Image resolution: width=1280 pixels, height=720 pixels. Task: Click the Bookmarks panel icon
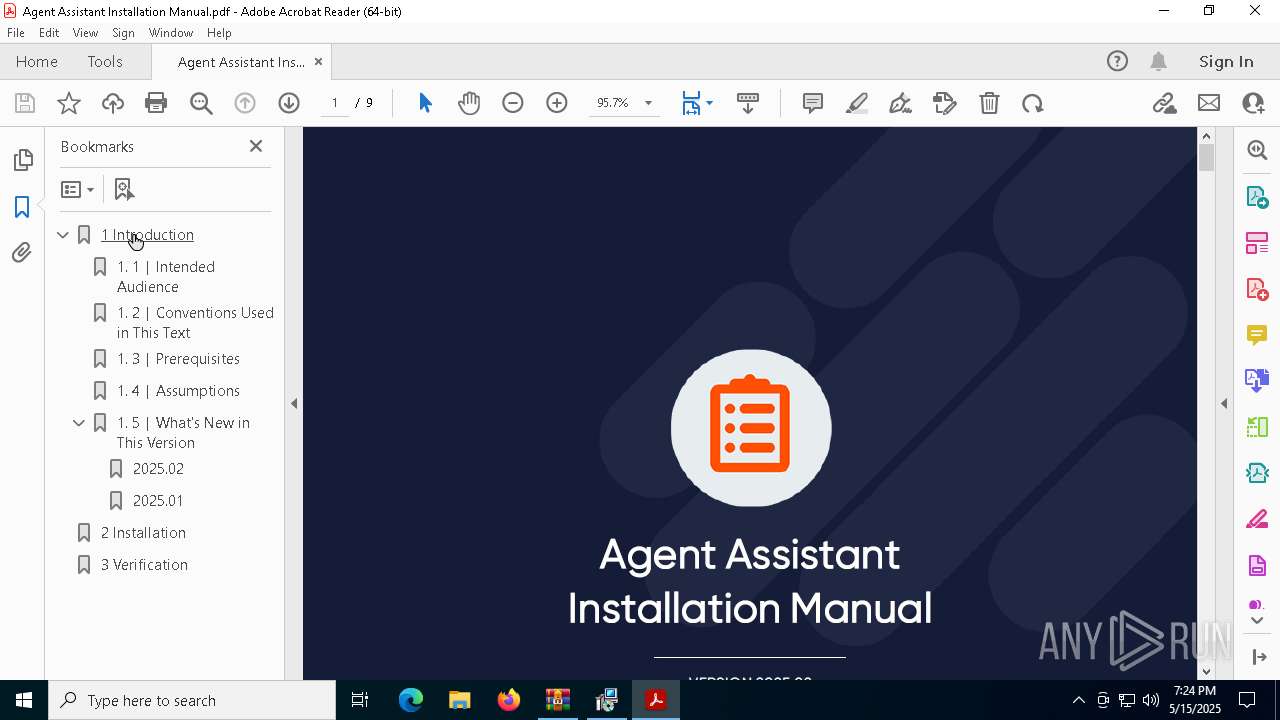coord(22,207)
